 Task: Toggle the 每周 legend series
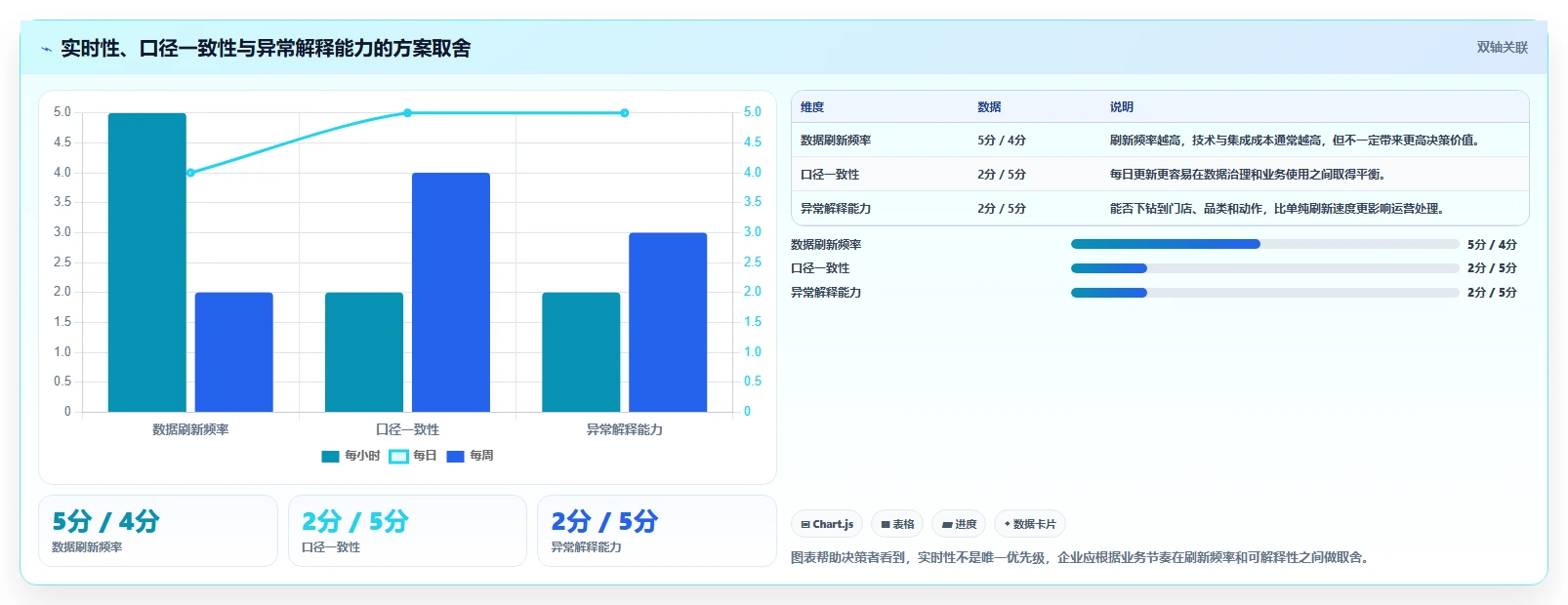pyautogui.click(x=470, y=456)
